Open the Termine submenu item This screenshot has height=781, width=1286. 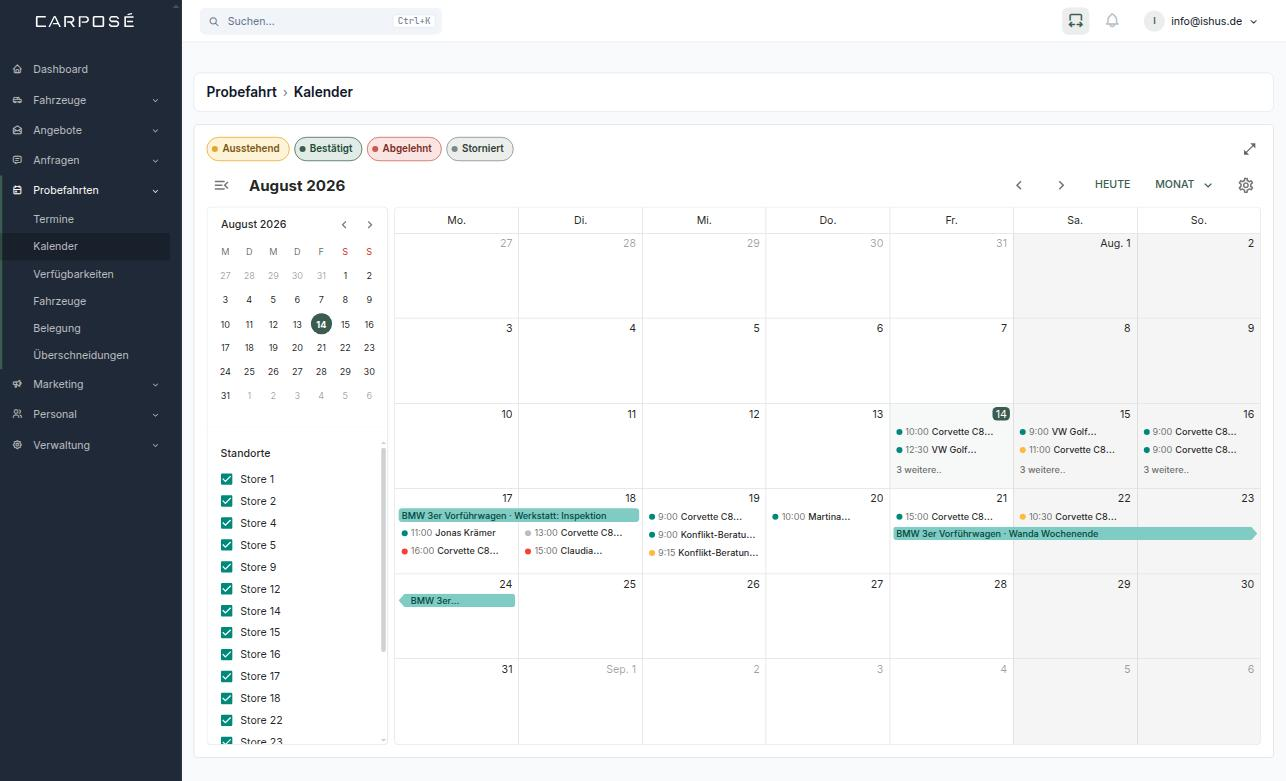(x=53, y=219)
